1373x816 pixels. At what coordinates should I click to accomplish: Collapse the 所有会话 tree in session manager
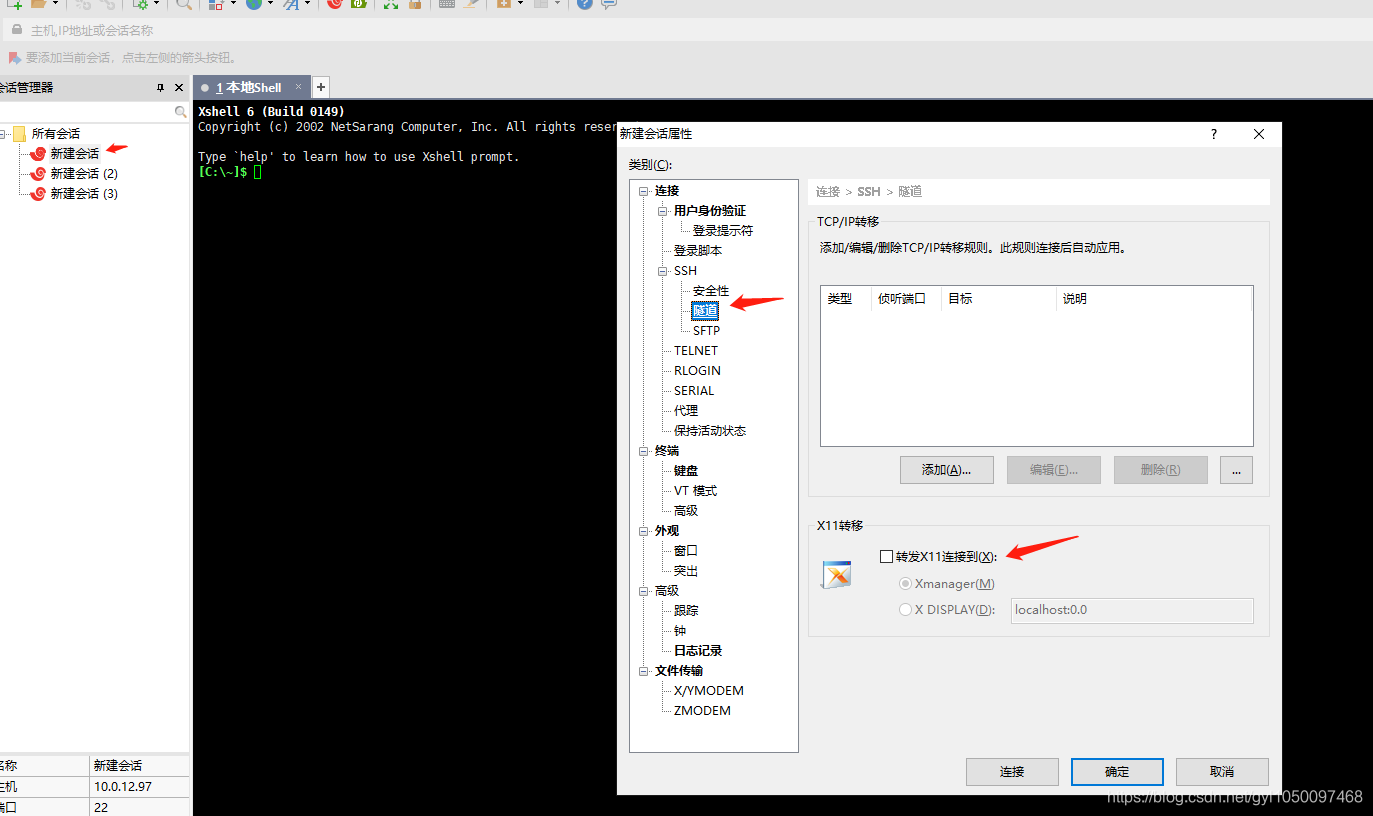(4, 133)
